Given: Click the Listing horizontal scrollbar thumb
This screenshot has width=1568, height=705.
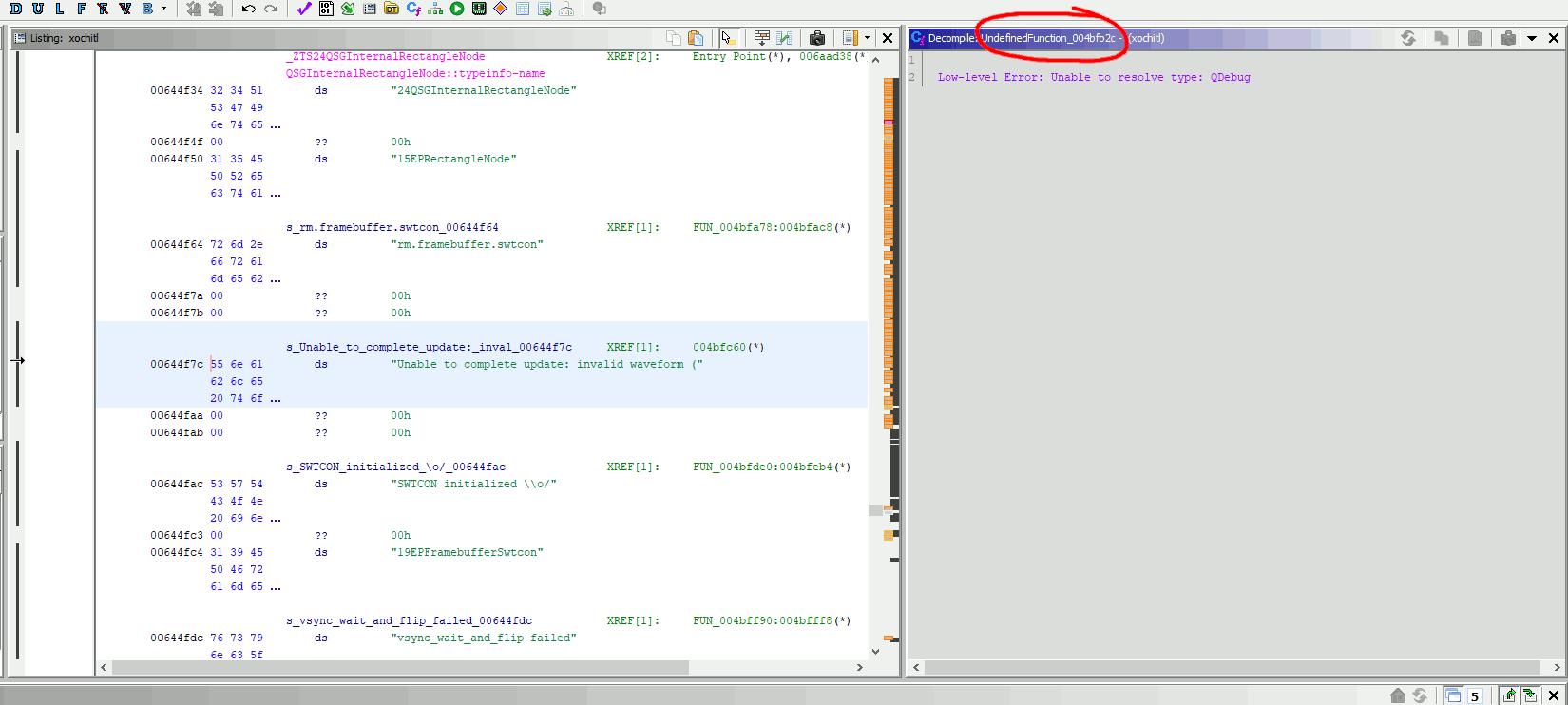Looking at the screenshot, I should click(x=400, y=668).
